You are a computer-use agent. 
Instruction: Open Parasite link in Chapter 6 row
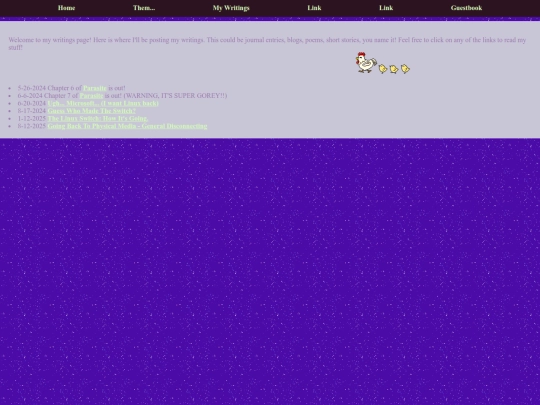pyautogui.click(x=95, y=88)
